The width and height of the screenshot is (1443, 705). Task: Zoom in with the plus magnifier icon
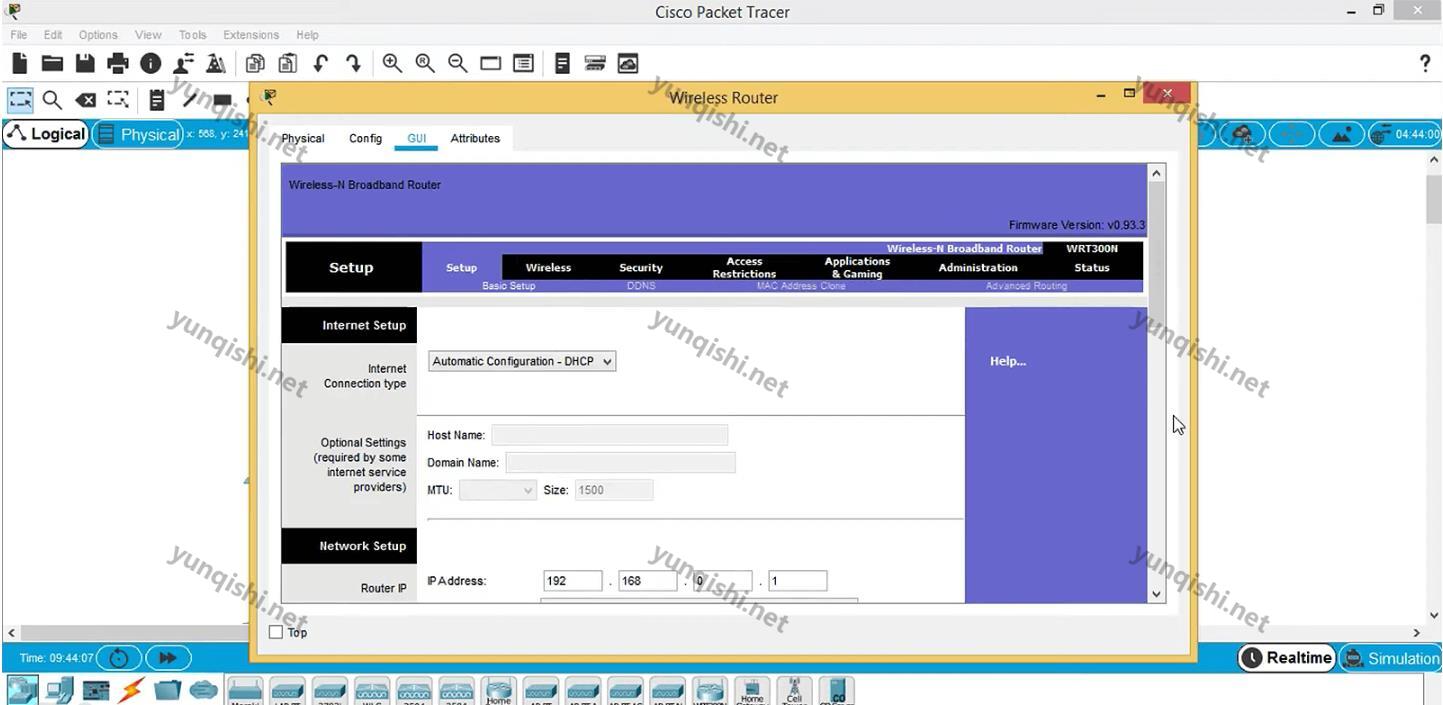point(392,63)
